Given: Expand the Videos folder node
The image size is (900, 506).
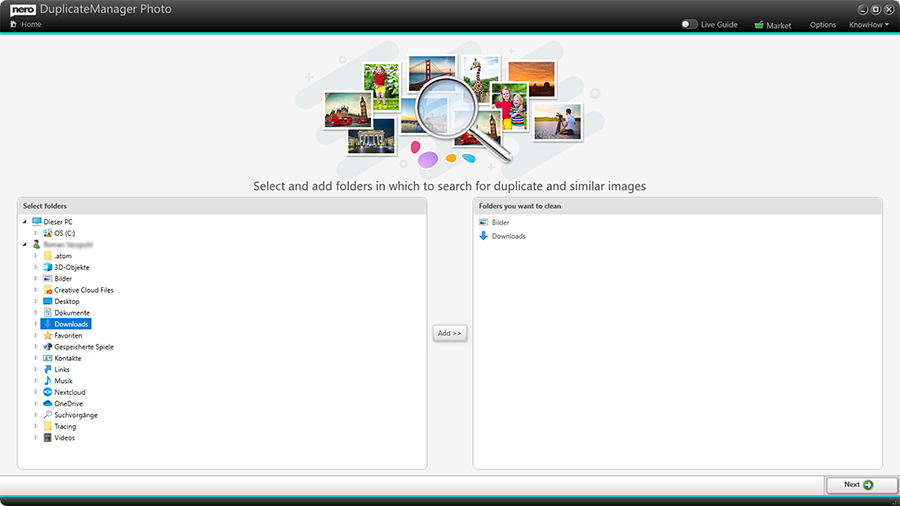Looking at the screenshot, I should click(36, 438).
